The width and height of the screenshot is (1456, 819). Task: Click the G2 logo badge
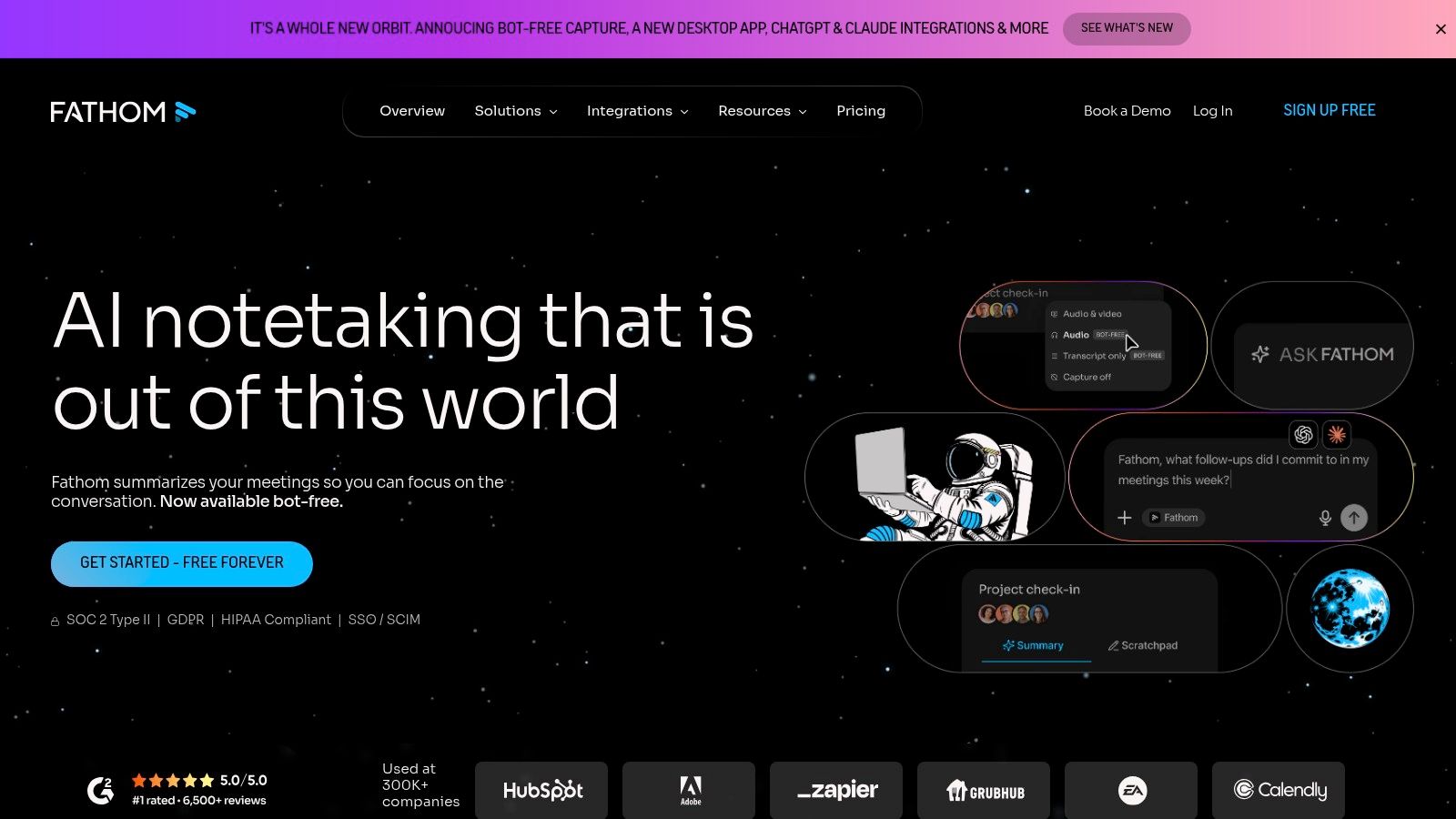point(100,790)
